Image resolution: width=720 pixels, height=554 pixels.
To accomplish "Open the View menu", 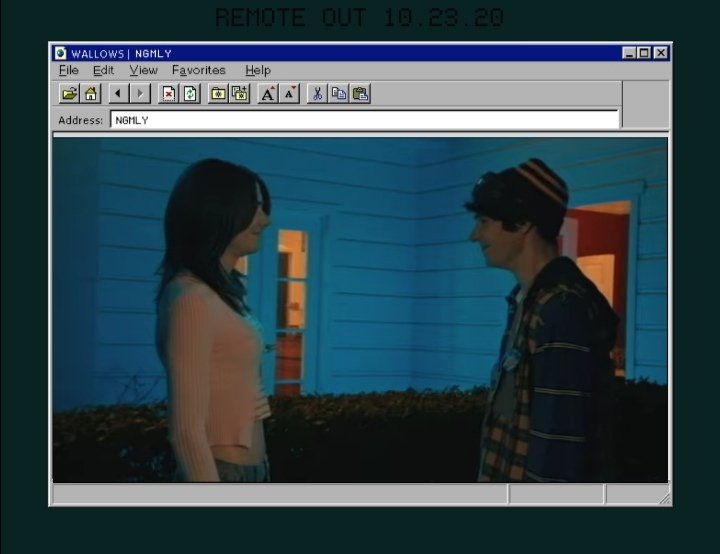I will pos(143,70).
